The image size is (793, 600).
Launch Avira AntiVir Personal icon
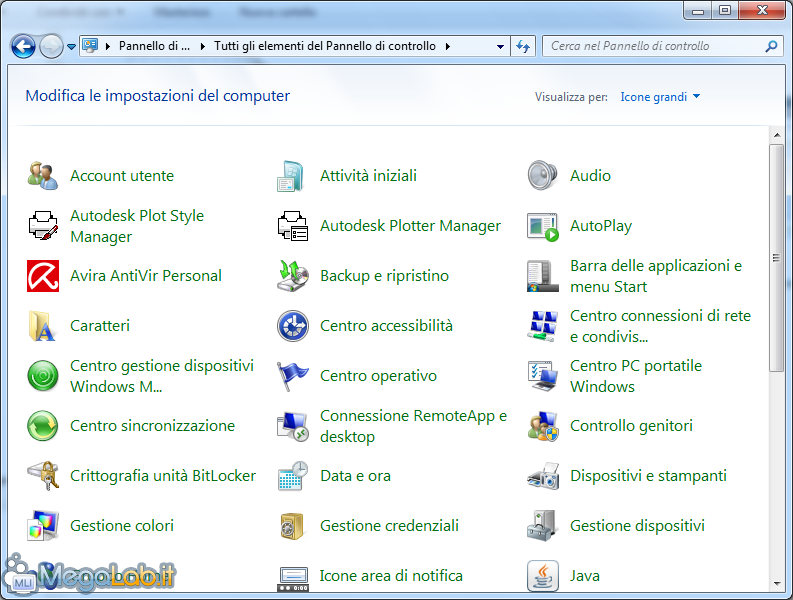[42, 276]
